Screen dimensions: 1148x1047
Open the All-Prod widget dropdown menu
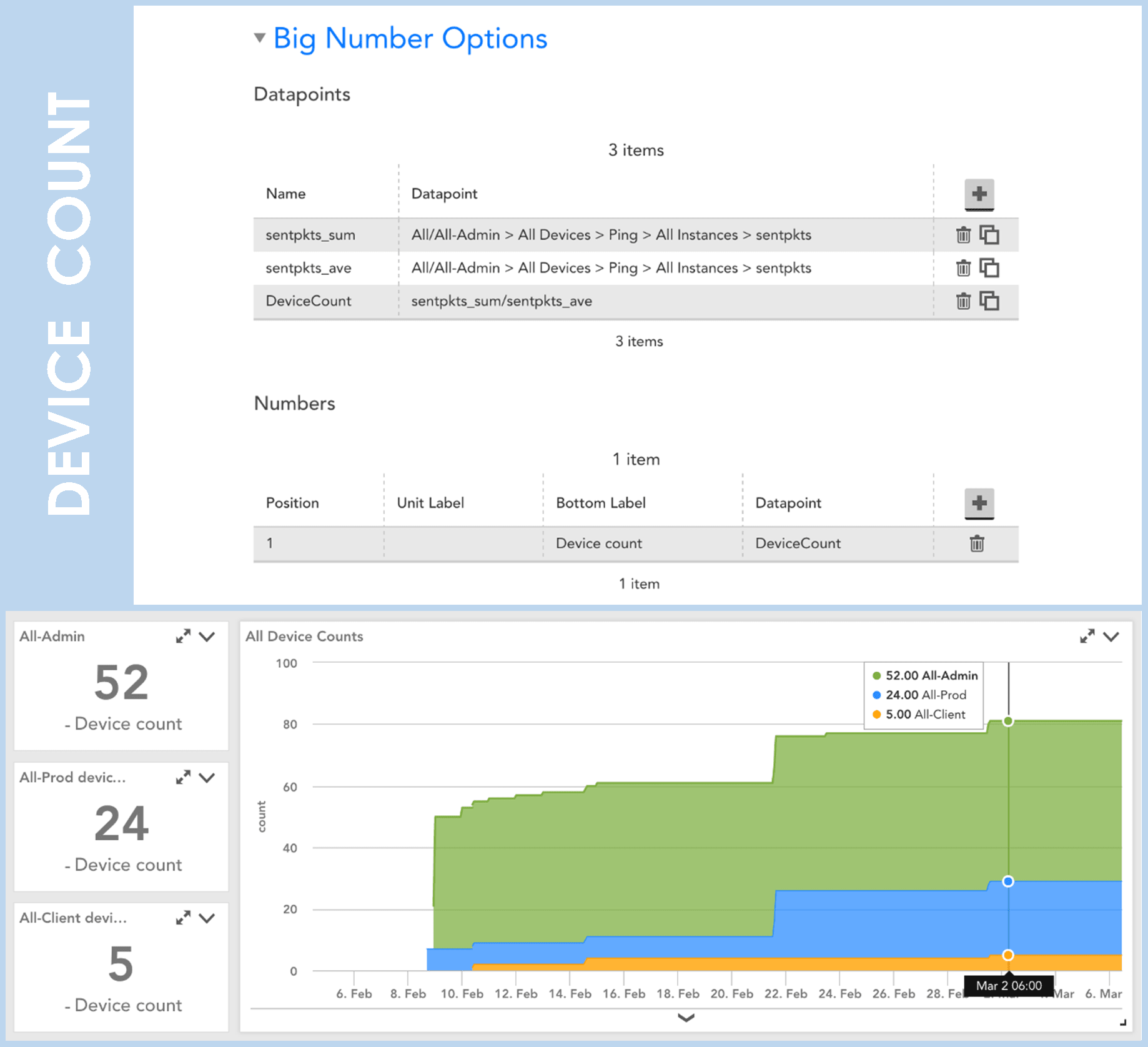[207, 777]
